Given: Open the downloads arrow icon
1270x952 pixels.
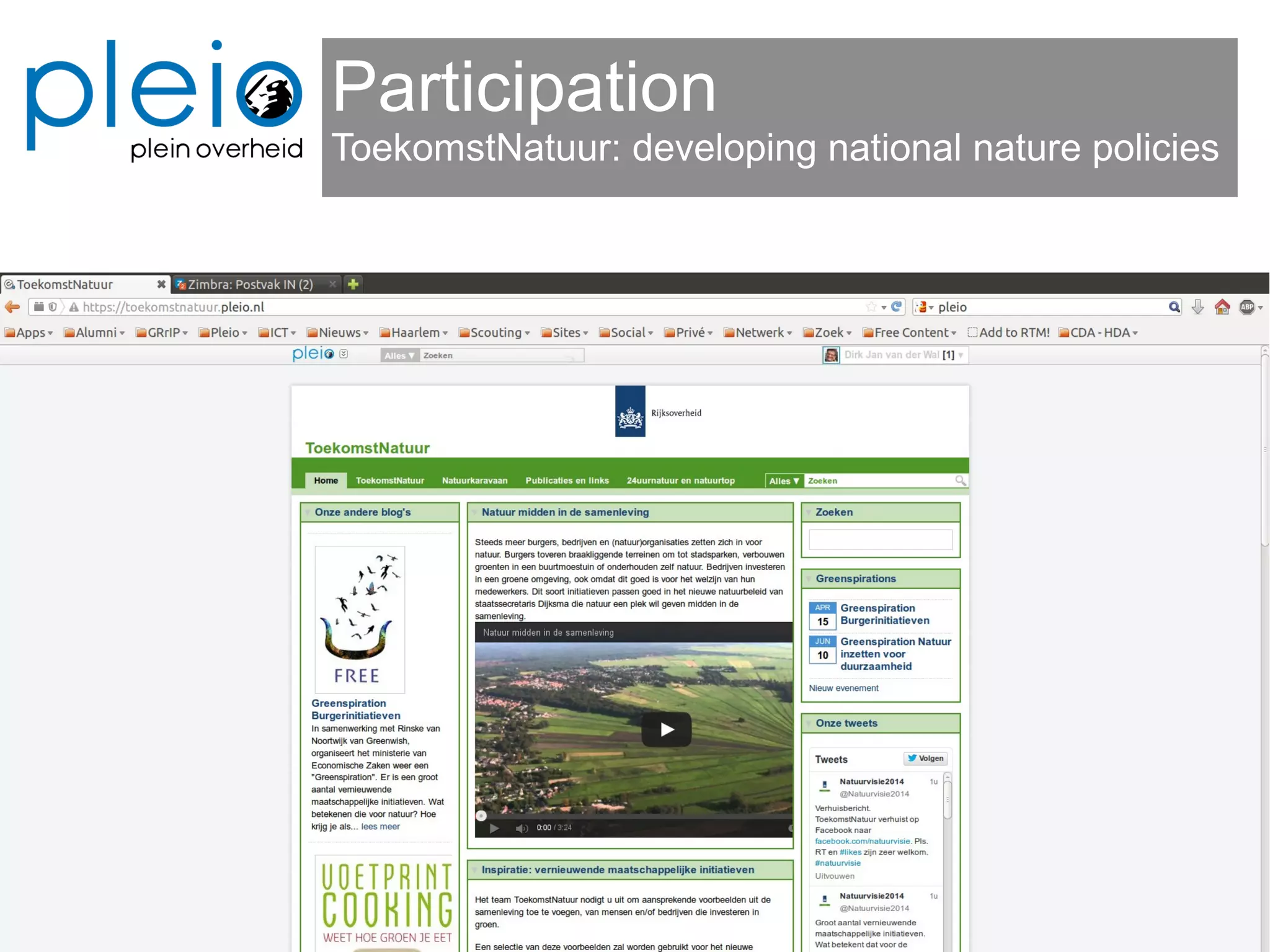Looking at the screenshot, I should click(1197, 307).
